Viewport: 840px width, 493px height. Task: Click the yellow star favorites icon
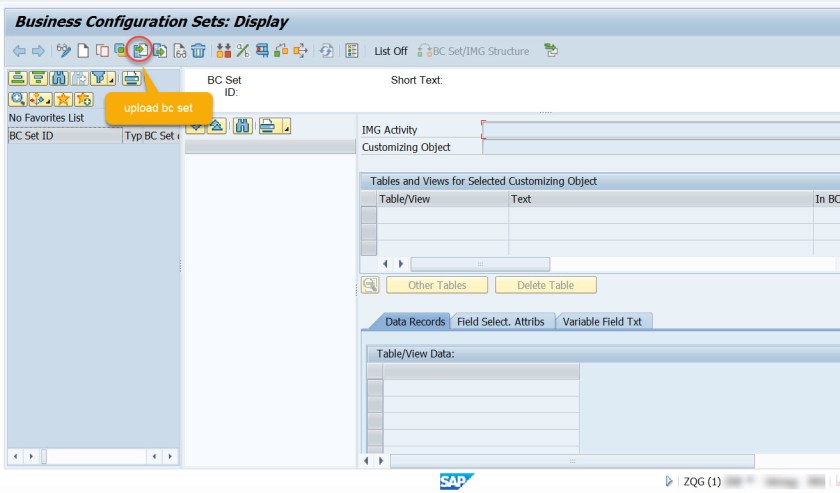pos(63,99)
